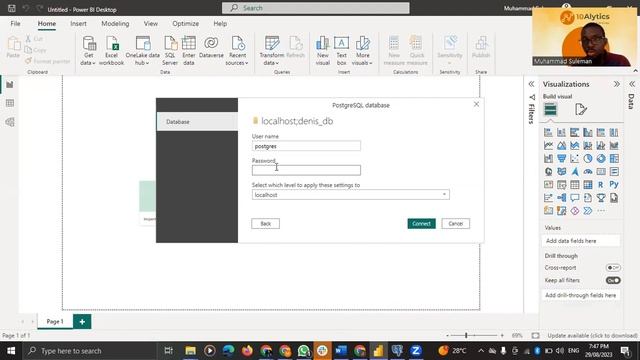Expand the Data pane
This screenshot has width=640, height=360.
point(632,84)
